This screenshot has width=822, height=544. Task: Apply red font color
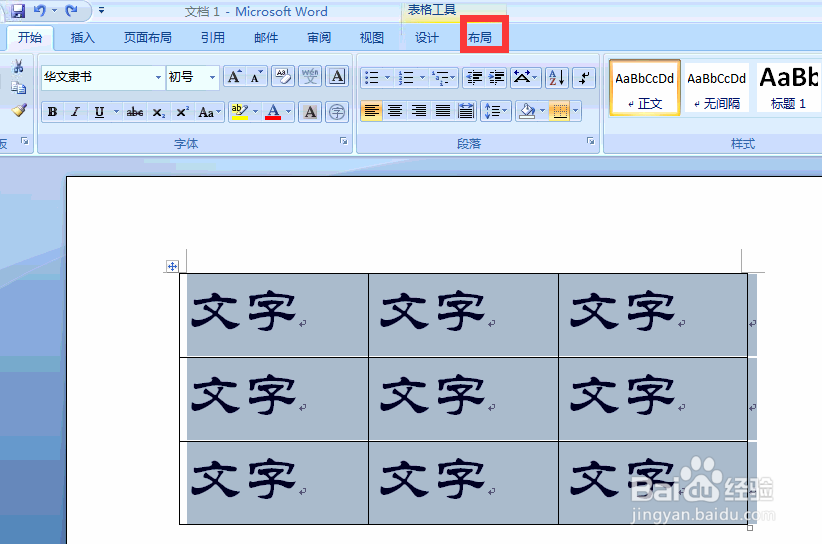(273, 112)
